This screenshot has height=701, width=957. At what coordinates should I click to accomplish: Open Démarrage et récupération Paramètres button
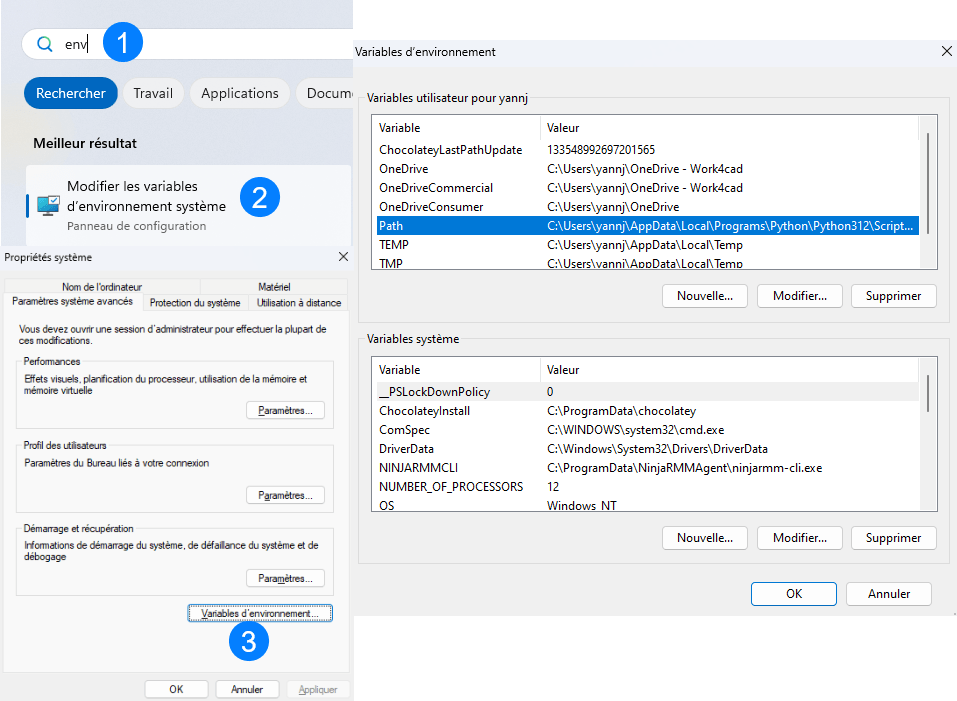285,578
